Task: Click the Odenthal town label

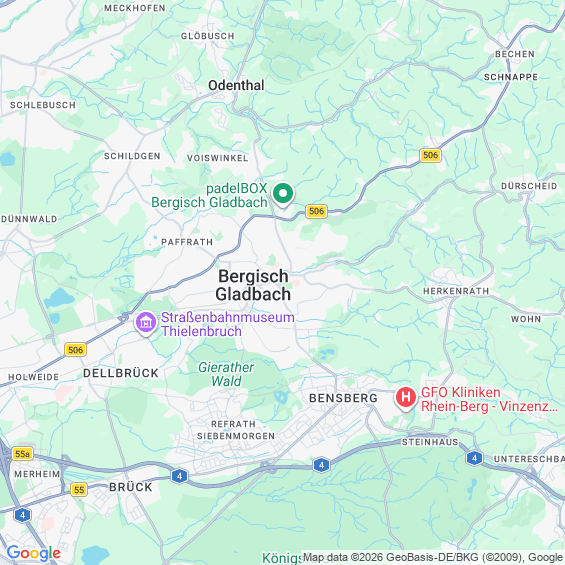Action: [x=236, y=85]
